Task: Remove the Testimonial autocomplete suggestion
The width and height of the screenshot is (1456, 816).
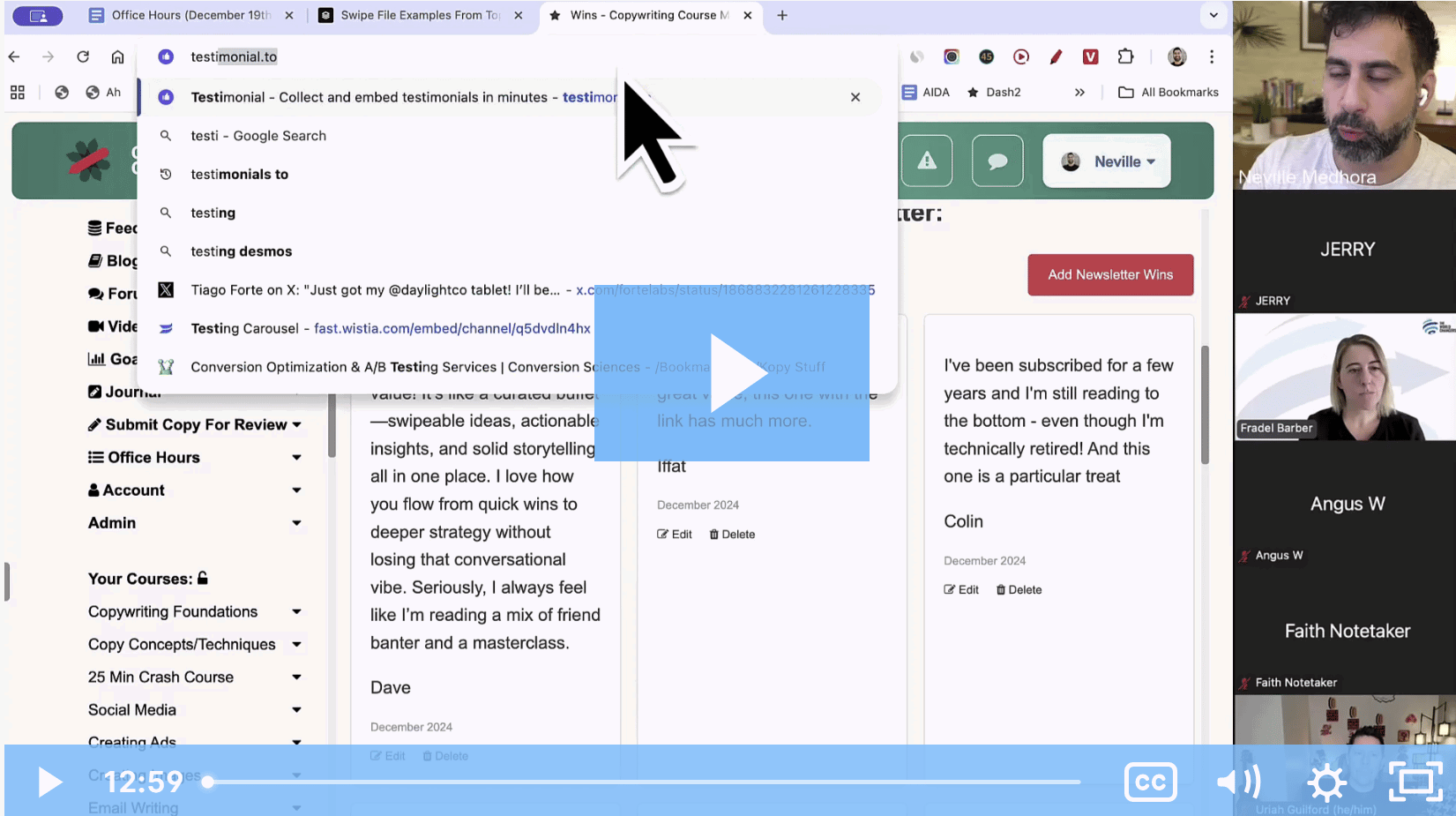Action: click(x=855, y=97)
